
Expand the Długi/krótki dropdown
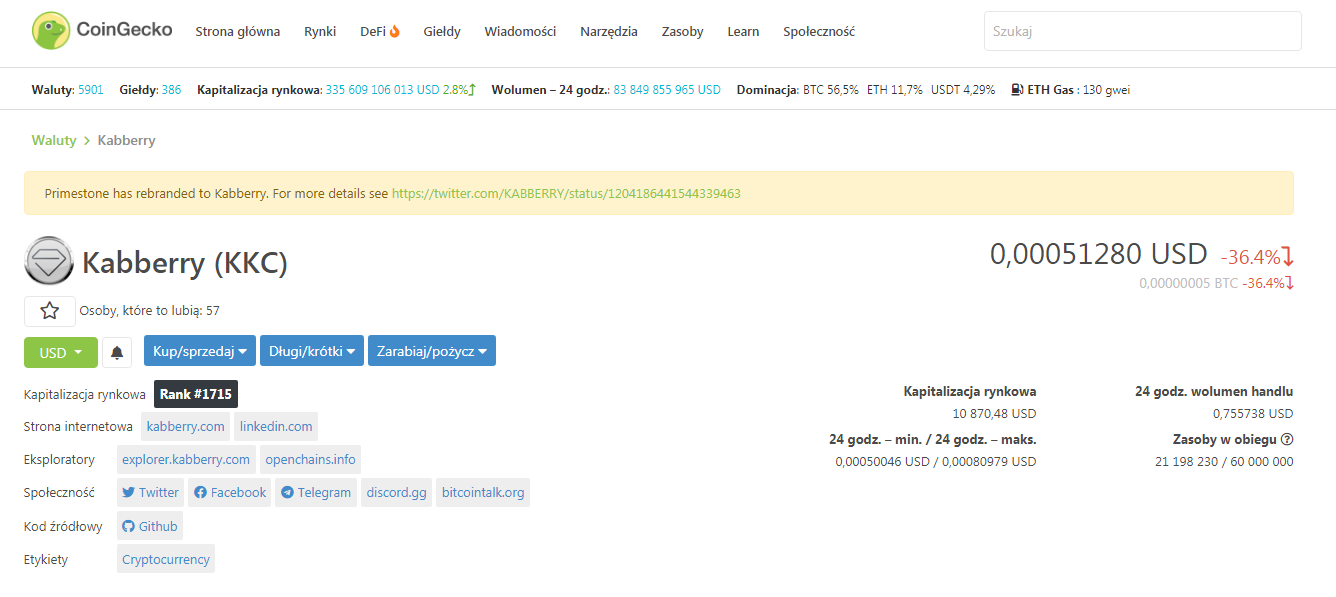point(312,351)
